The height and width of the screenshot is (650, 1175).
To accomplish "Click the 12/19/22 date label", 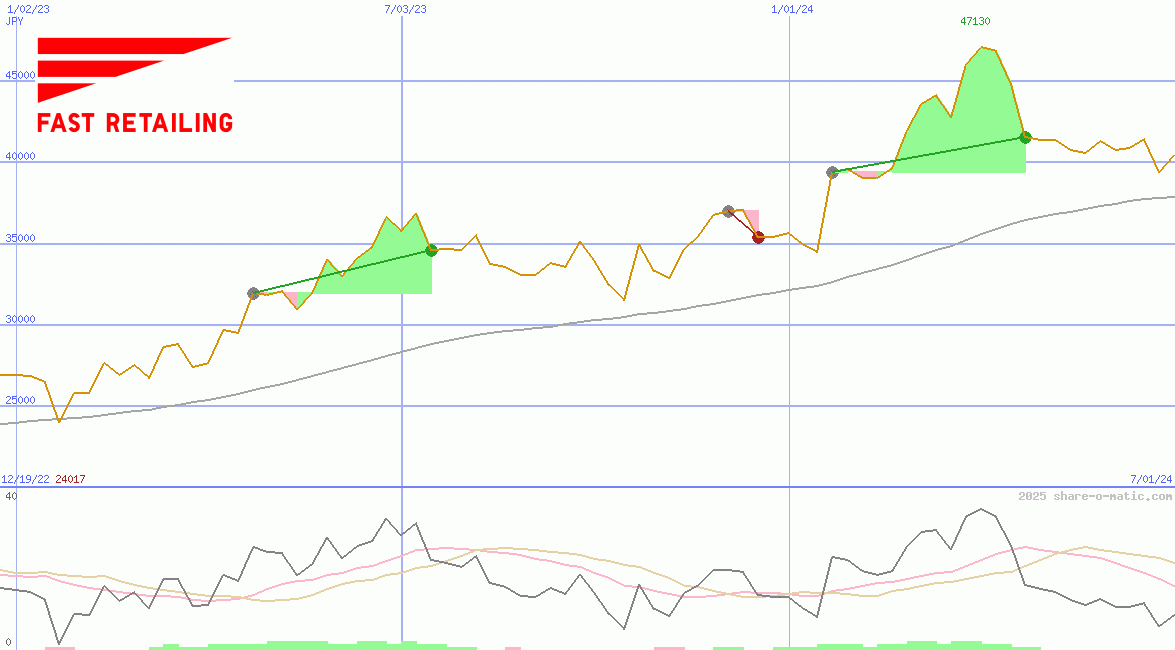I will tap(25, 479).
